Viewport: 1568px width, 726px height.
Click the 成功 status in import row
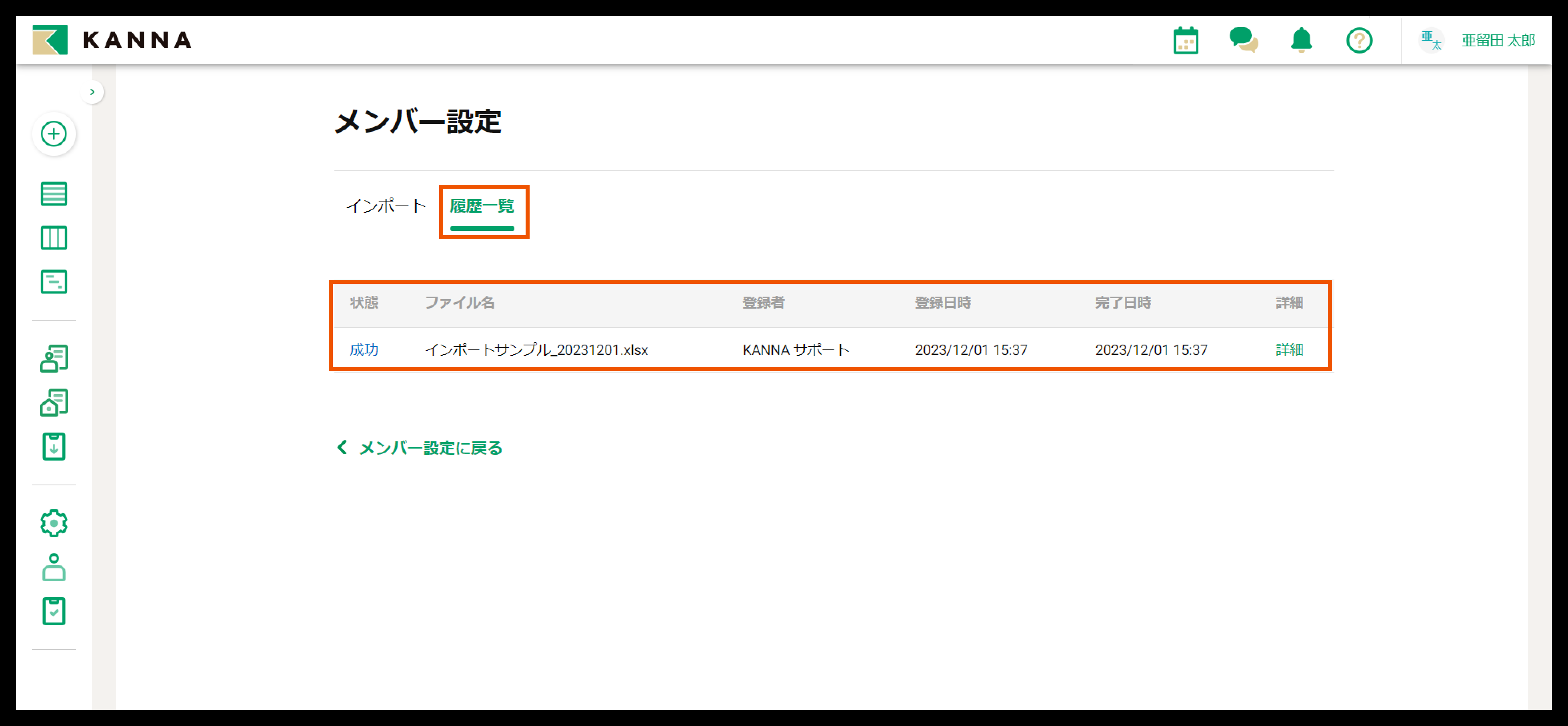click(x=363, y=350)
